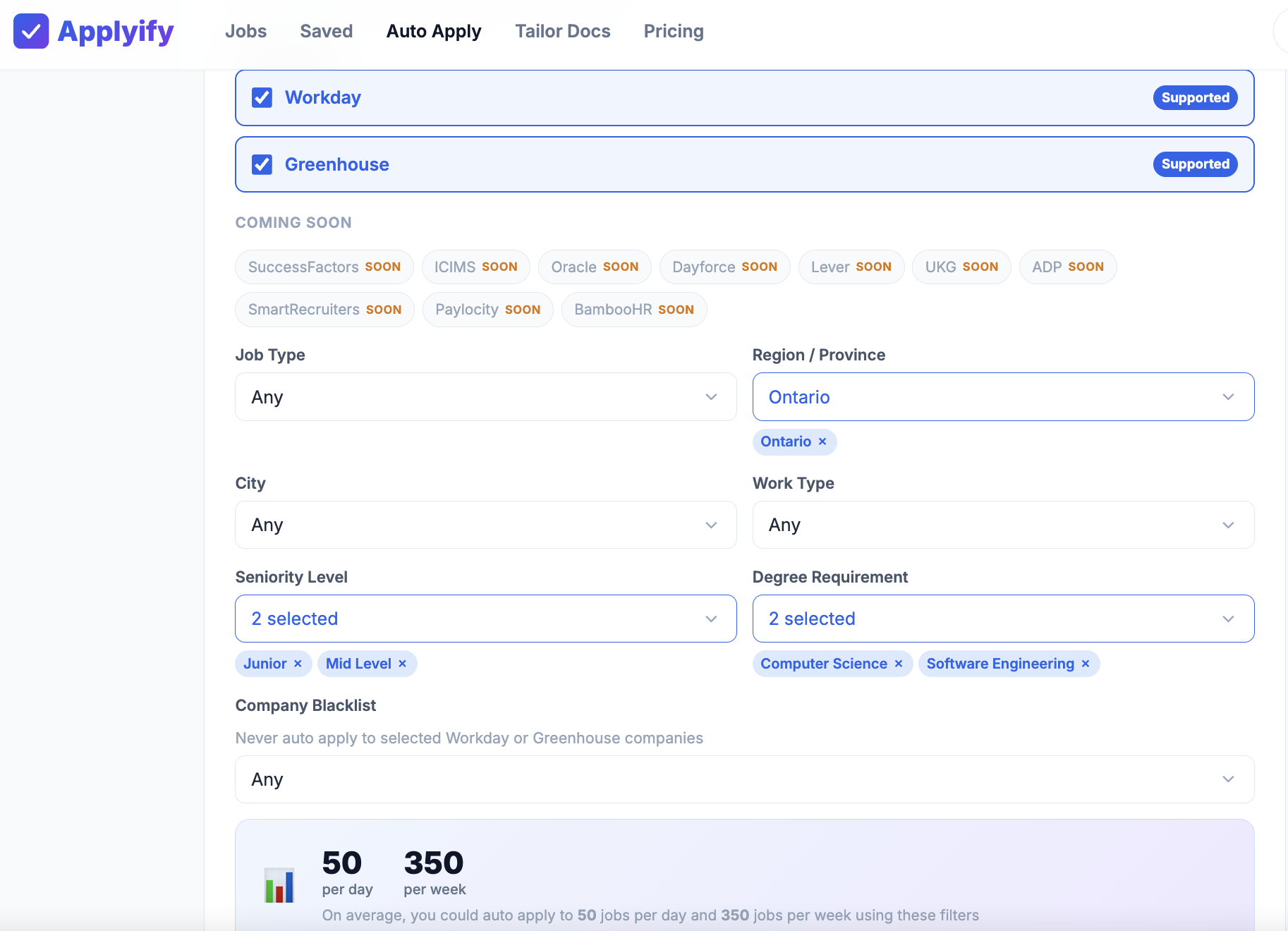Open the City dropdown

tap(486, 525)
